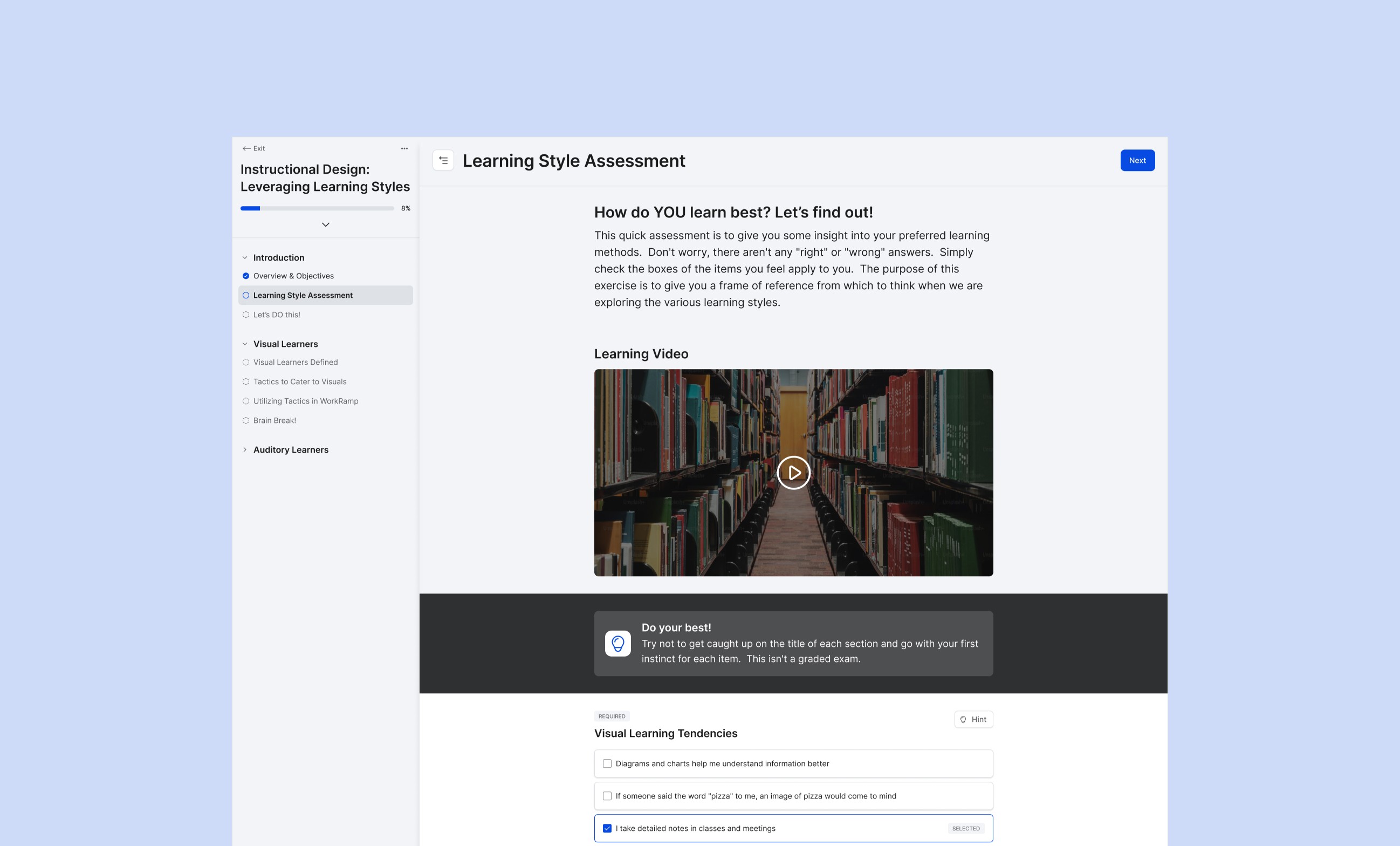The height and width of the screenshot is (846, 1400).
Task: Click the Next button
Action: point(1137,160)
